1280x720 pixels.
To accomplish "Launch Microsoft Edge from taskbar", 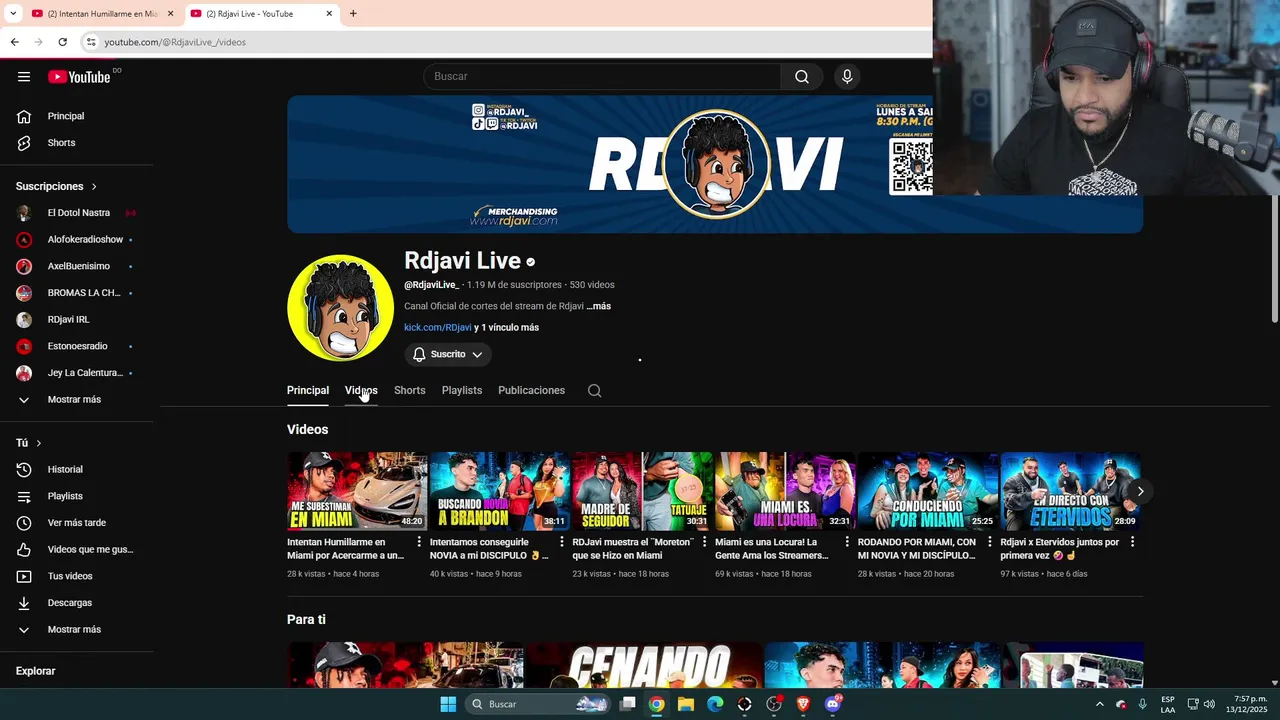I will (715, 704).
